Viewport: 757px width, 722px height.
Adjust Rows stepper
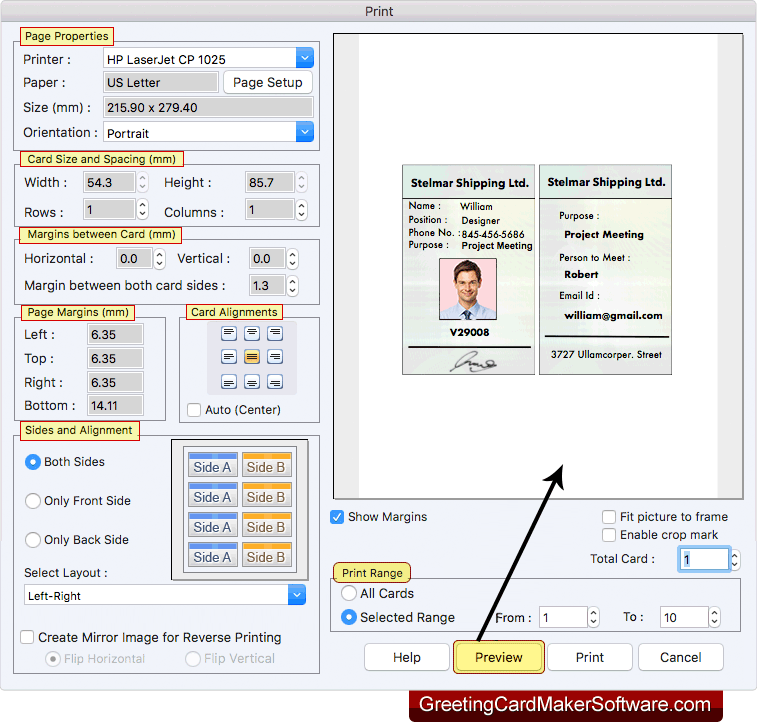[x=142, y=210]
